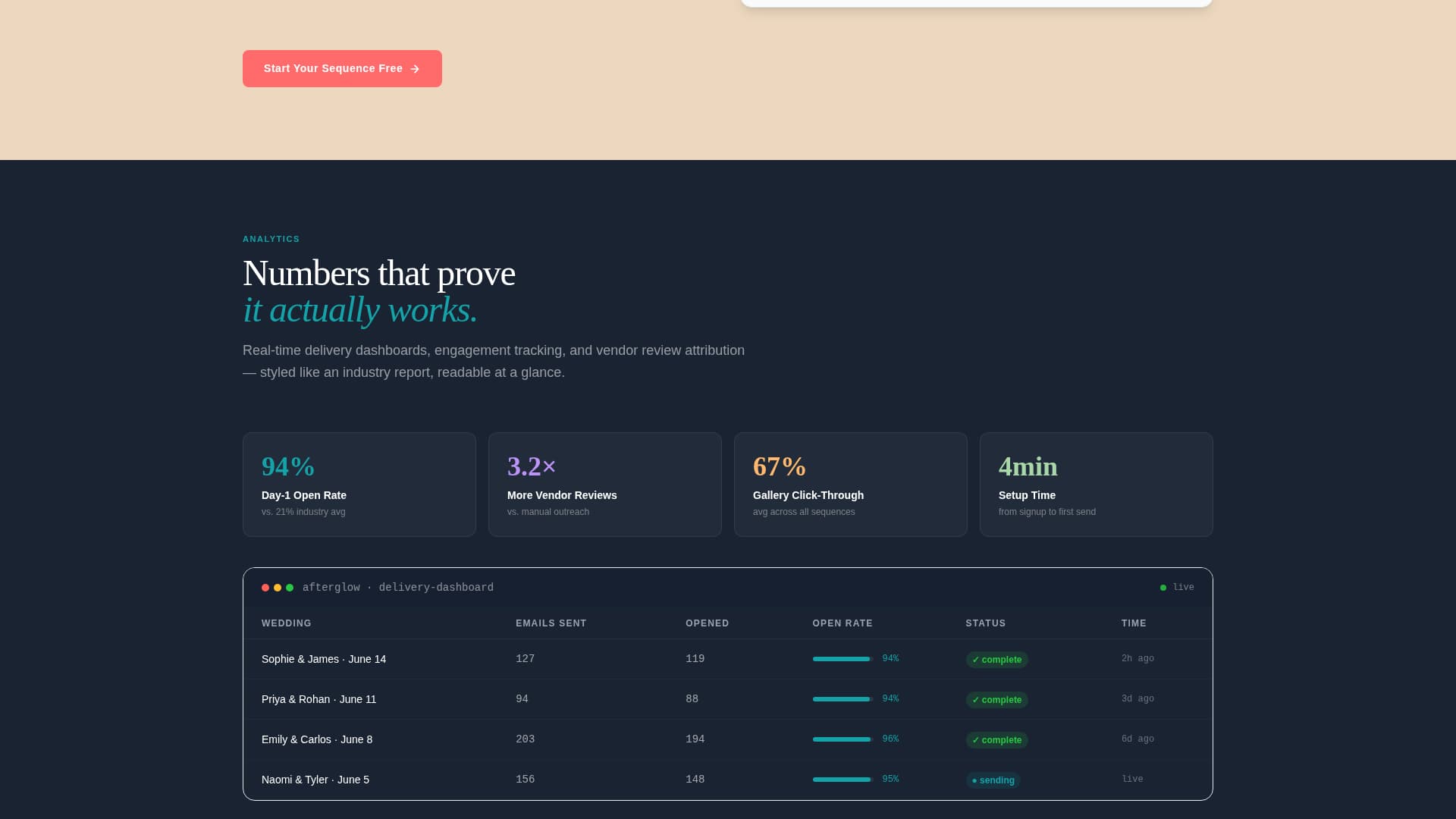Screen dimensions: 1456x819
Task: Select the Emily & Carlos June 8 row
Action: click(317, 739)
